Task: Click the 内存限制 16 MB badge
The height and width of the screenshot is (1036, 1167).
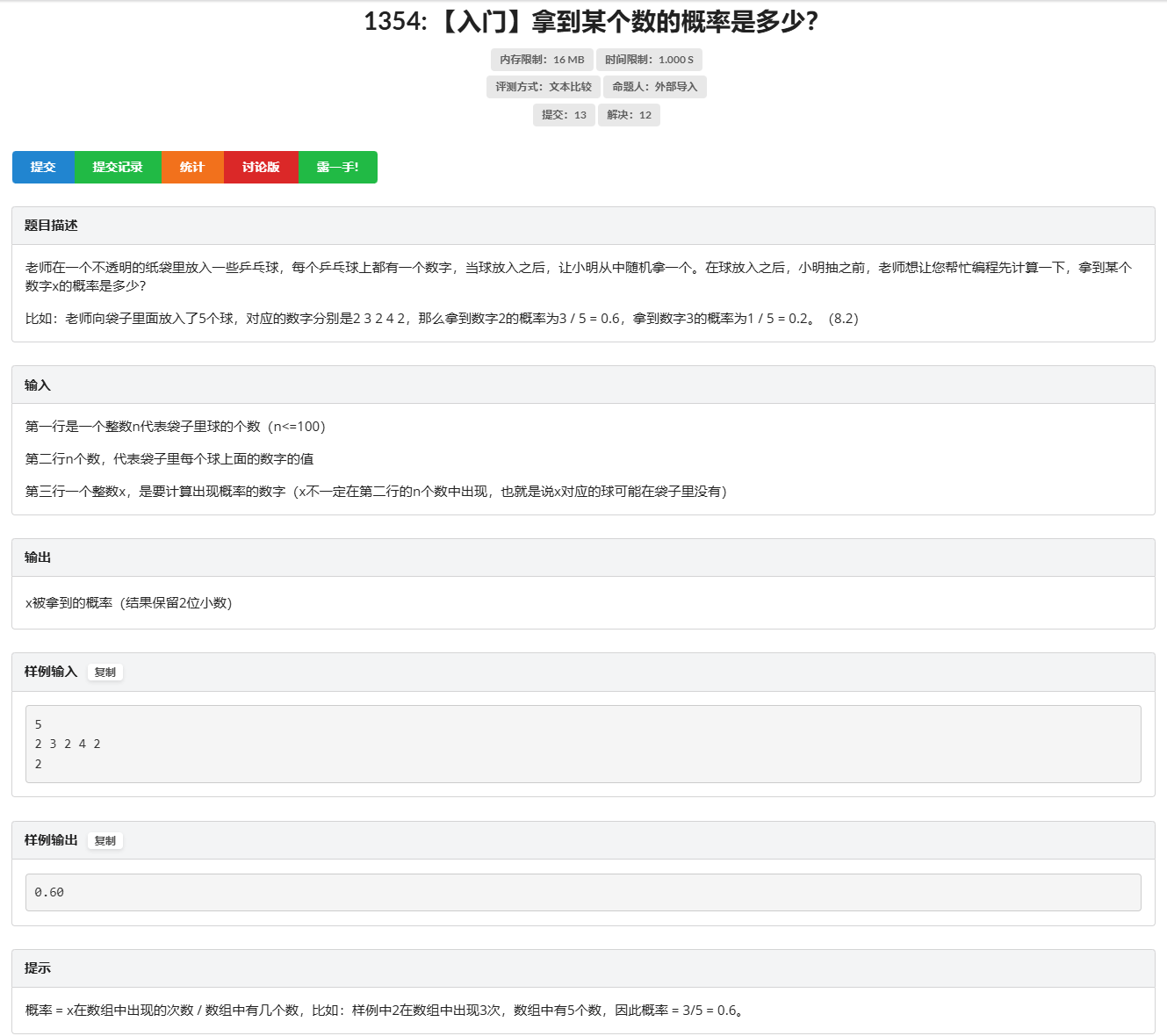Action: coord(542,59)
